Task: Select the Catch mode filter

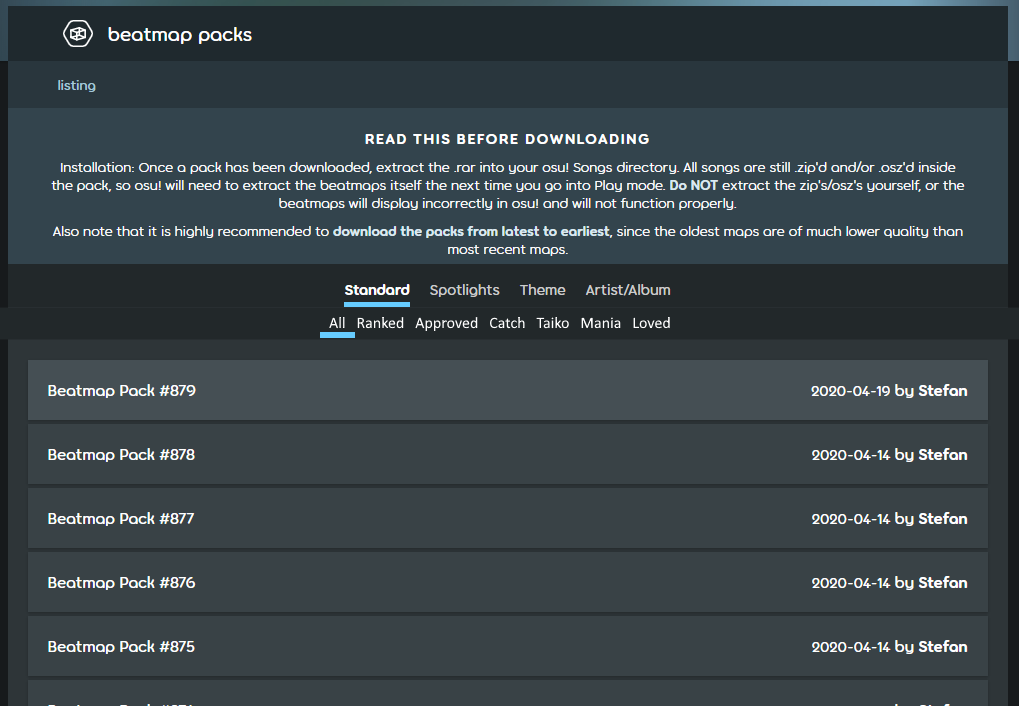Action: tap(507, 323)
